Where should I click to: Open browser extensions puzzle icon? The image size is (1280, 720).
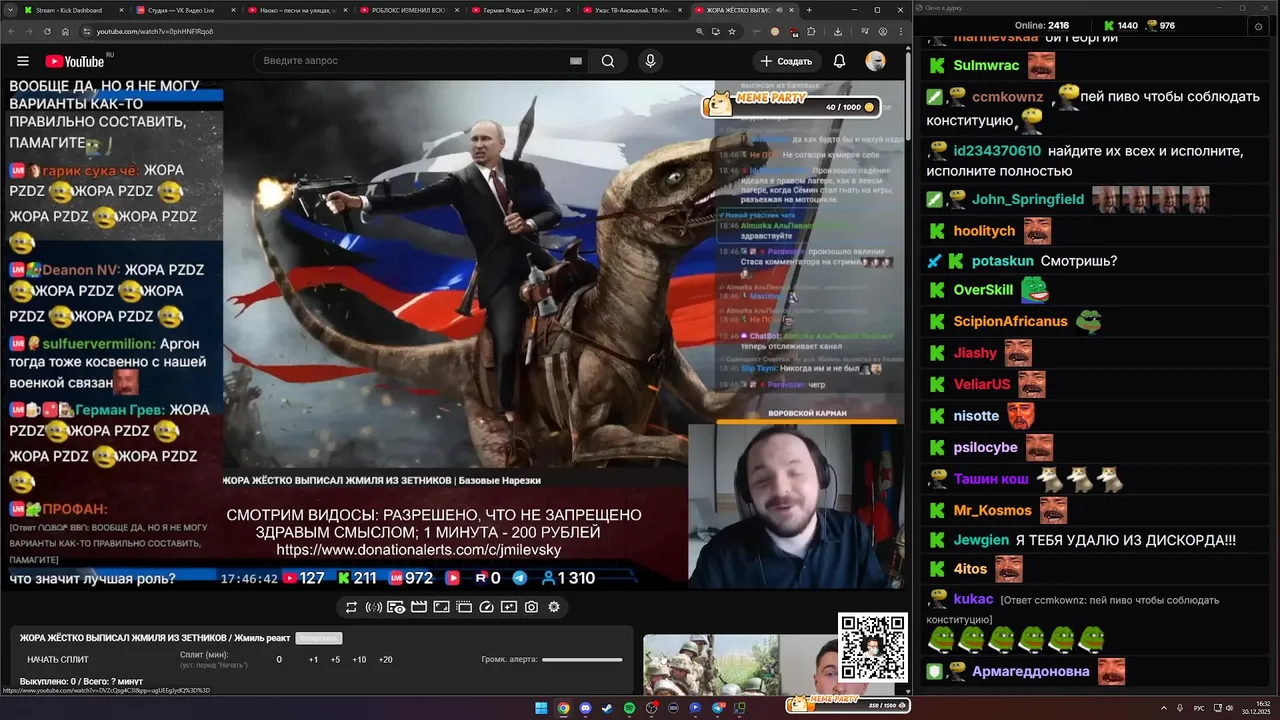811,31
